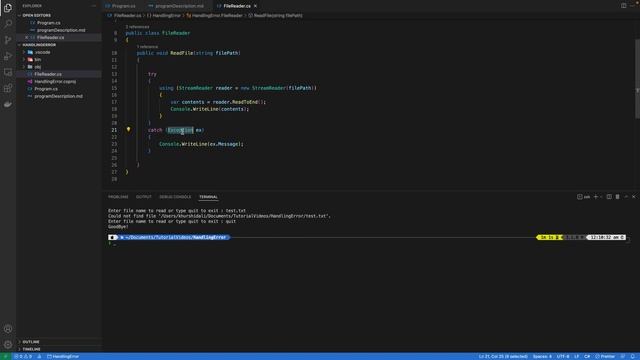Screen dimensions: 640x360
Task: Change the Spaces: 4 indentation setting
Action: pos(542,356)
